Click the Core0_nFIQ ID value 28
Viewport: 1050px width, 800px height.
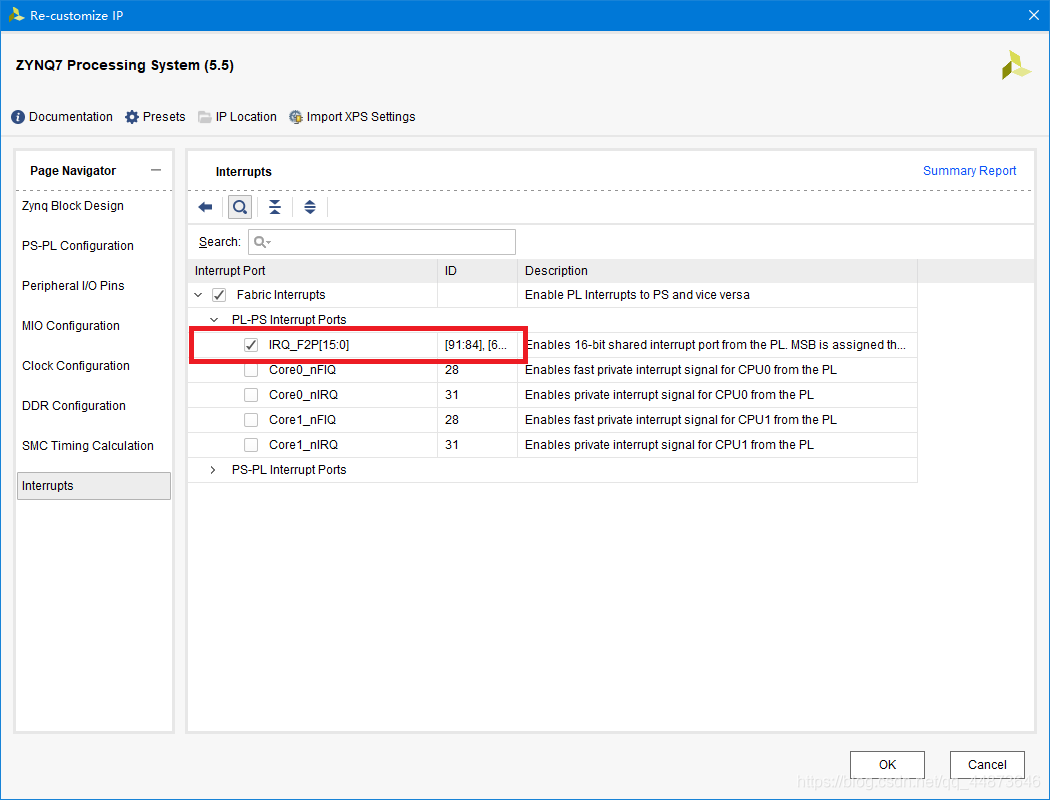point(452,370)
